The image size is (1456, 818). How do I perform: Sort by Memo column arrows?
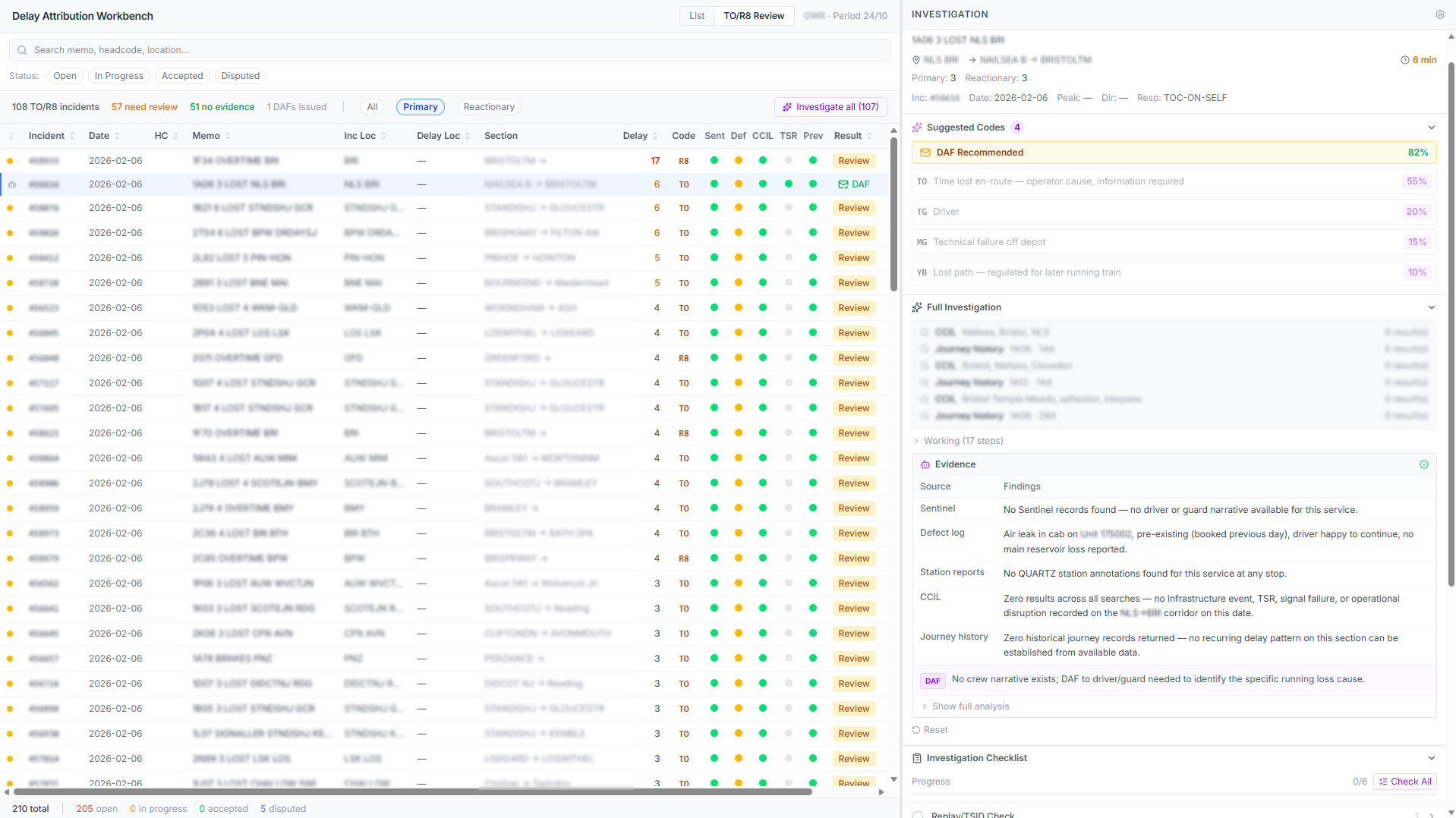pyautogui.click(x=228, y=136)
